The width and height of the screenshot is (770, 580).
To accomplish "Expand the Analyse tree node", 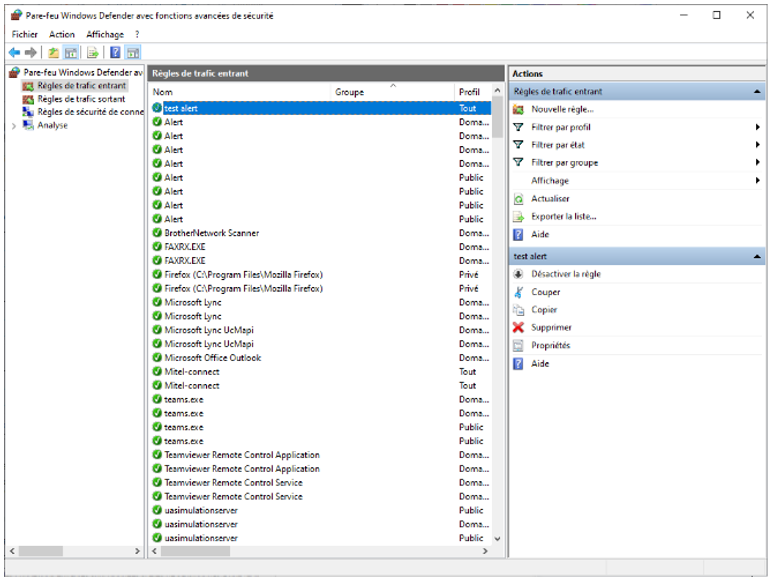I will [14, 126].
